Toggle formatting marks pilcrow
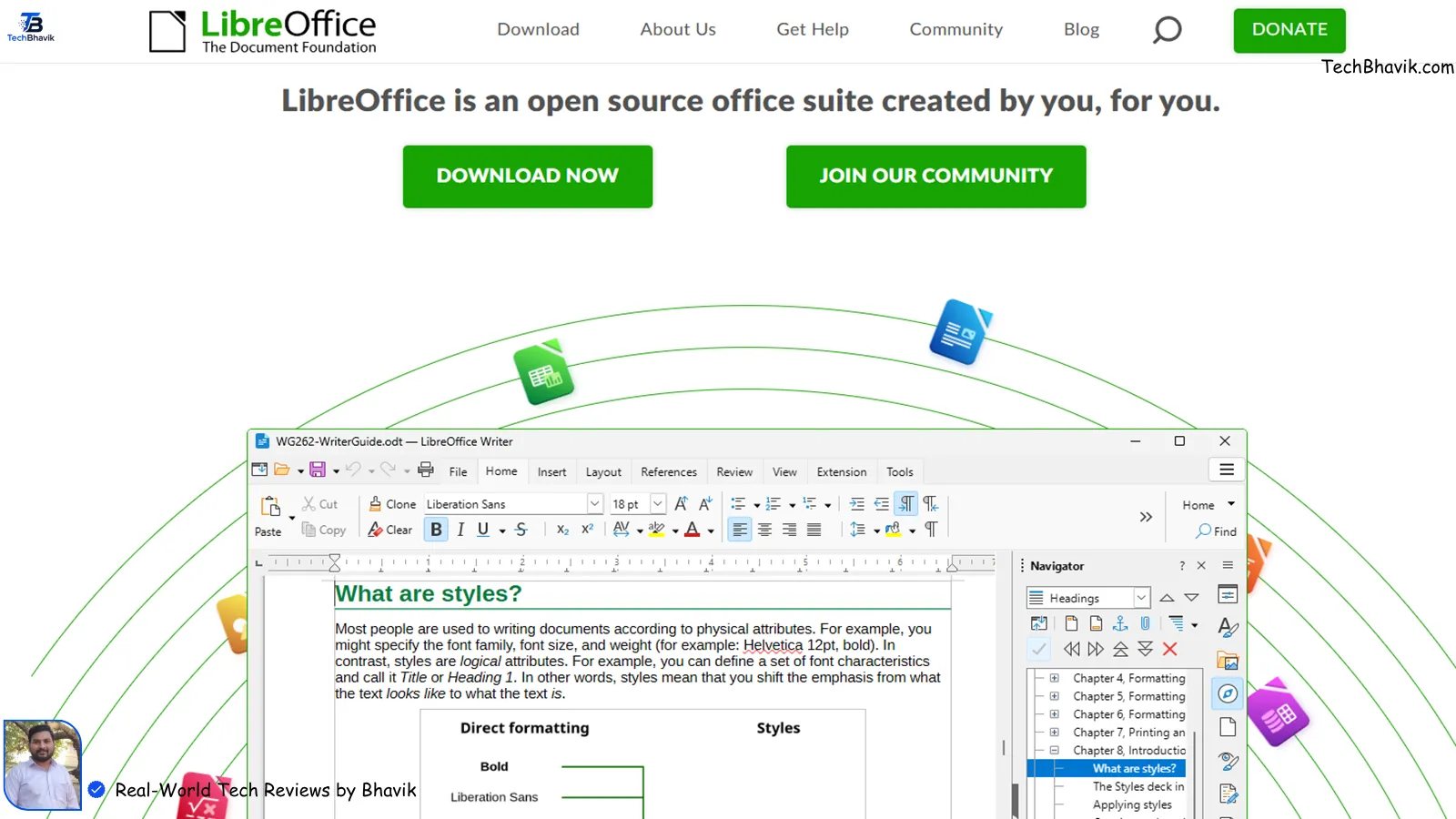 tap(931, 530)
